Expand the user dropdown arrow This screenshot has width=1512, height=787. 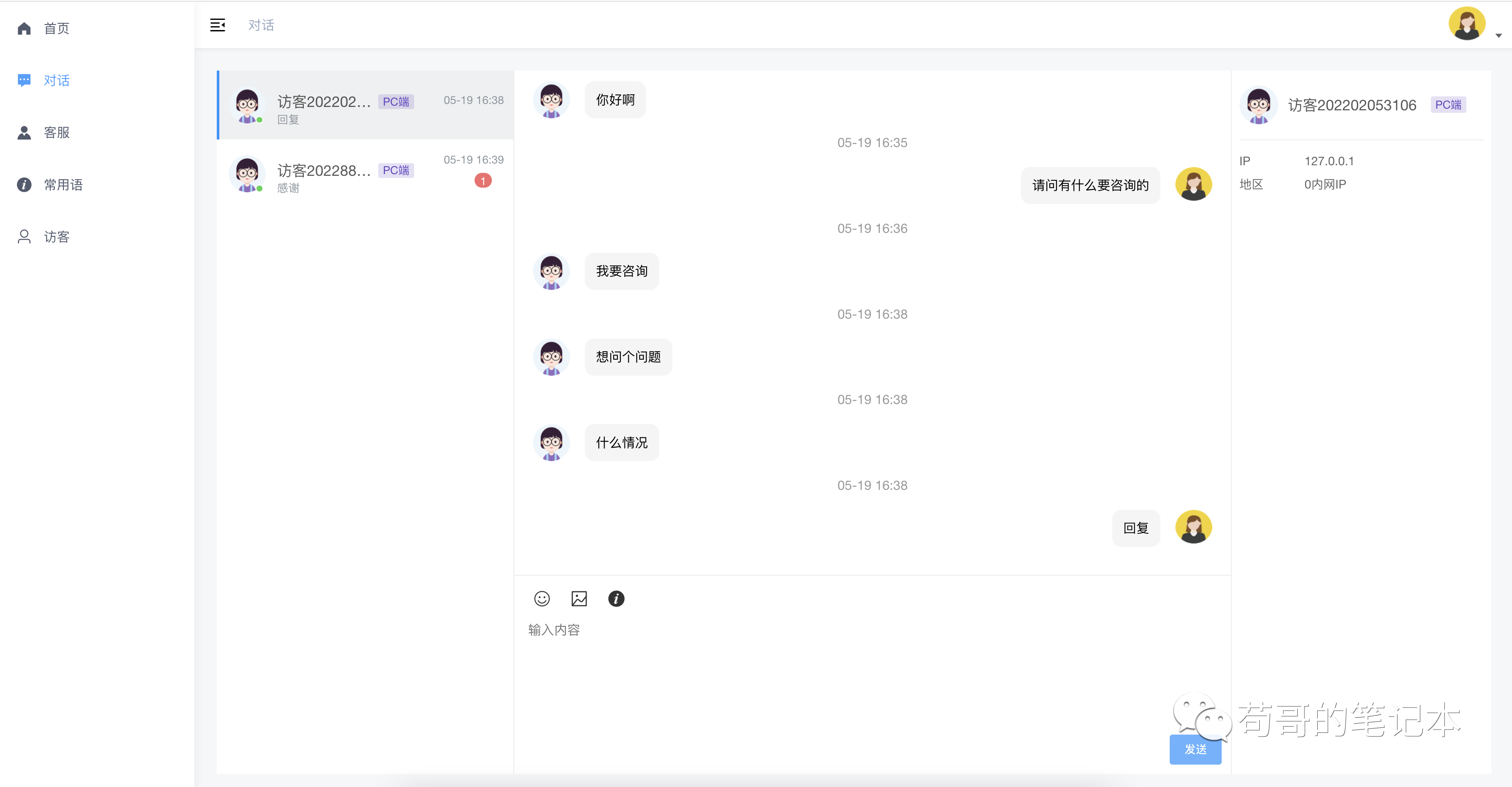coord(1498,36)
